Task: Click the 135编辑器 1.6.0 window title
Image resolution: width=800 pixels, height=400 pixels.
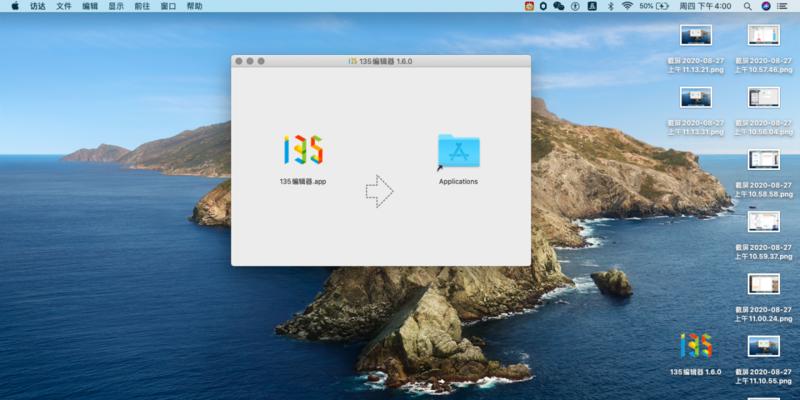Action: pyautogui.click(x=386, y=61)
